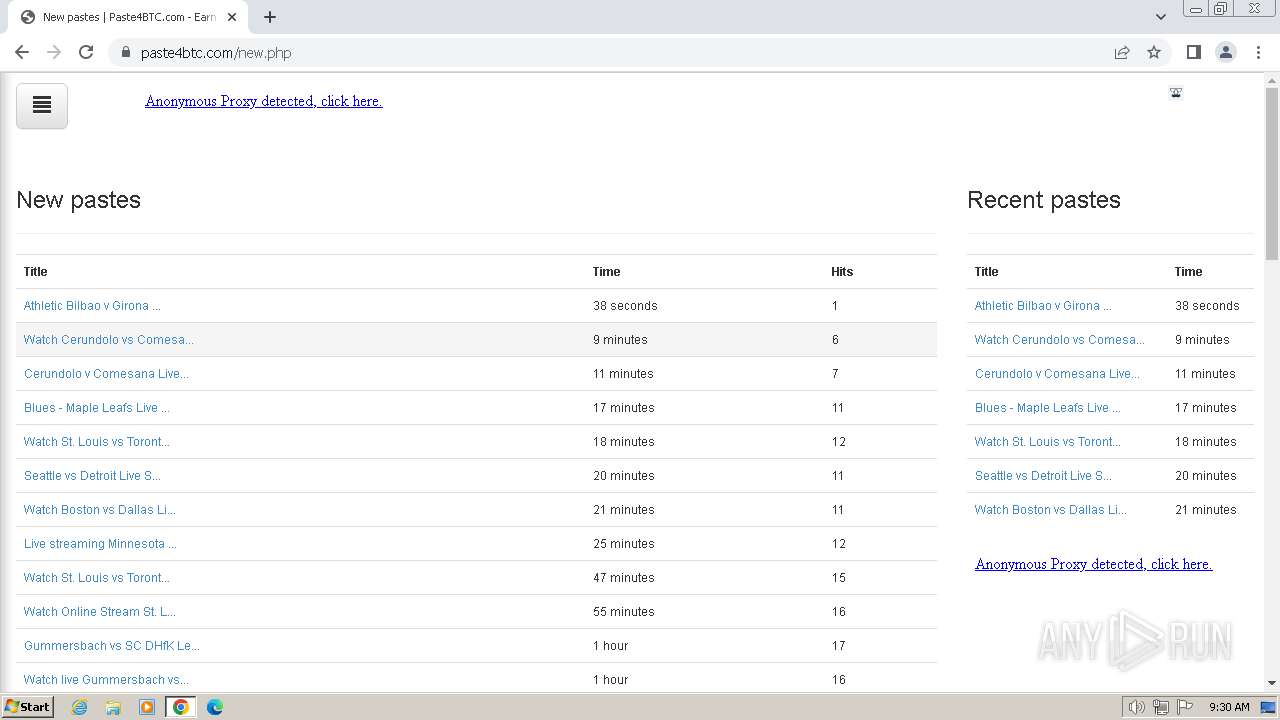The image size is (1280, 720).
Task: Switch to Chrome taskbar icon
Action: [180, 707]
